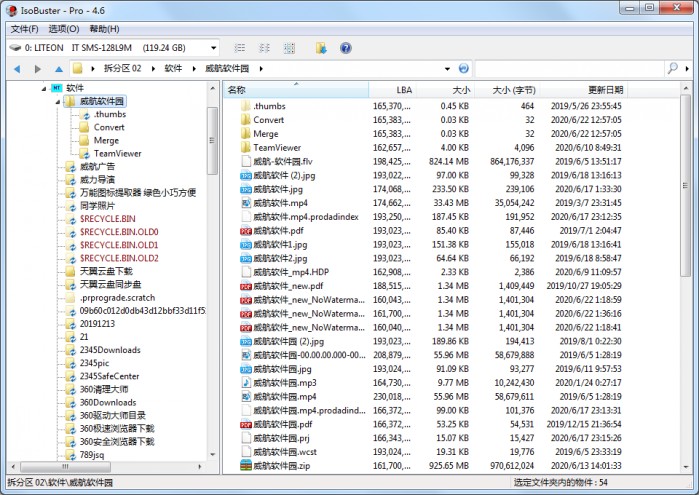Click the list view toolbar icon
This screenshot has height=495, width=699.
[x=240, y=48]
